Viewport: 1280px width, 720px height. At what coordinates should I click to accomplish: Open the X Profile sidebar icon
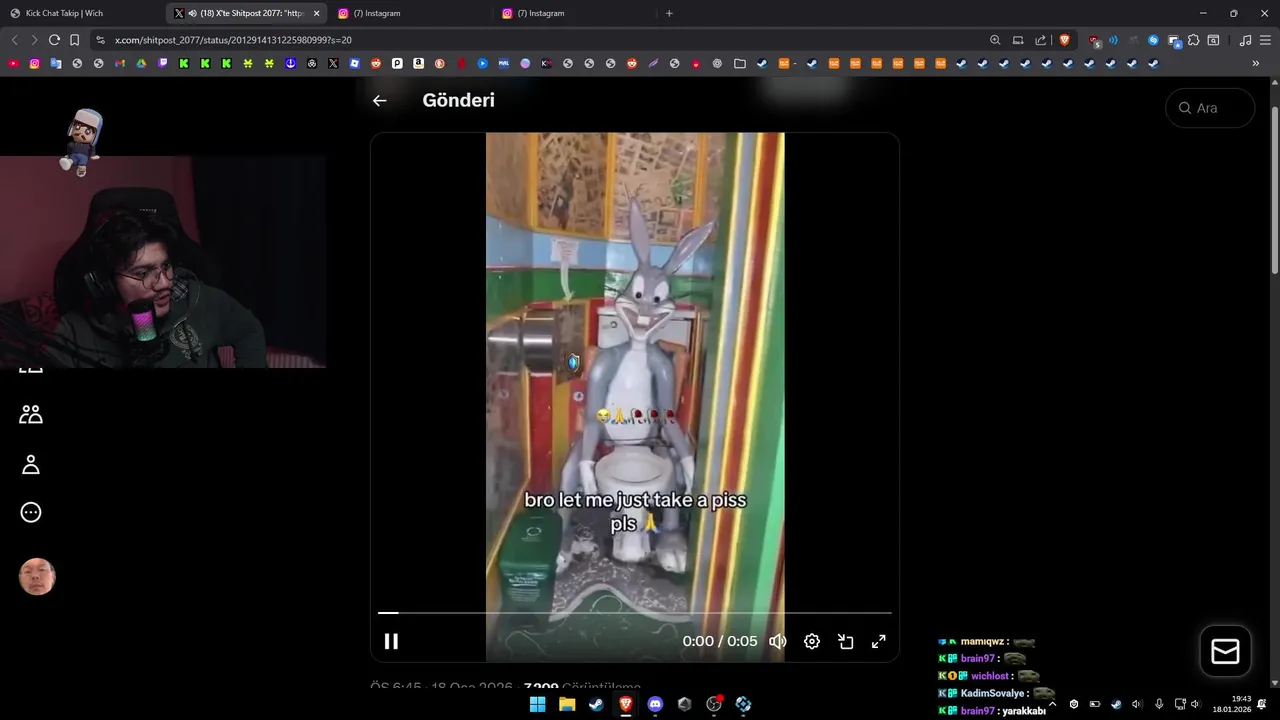click(31, 464)
